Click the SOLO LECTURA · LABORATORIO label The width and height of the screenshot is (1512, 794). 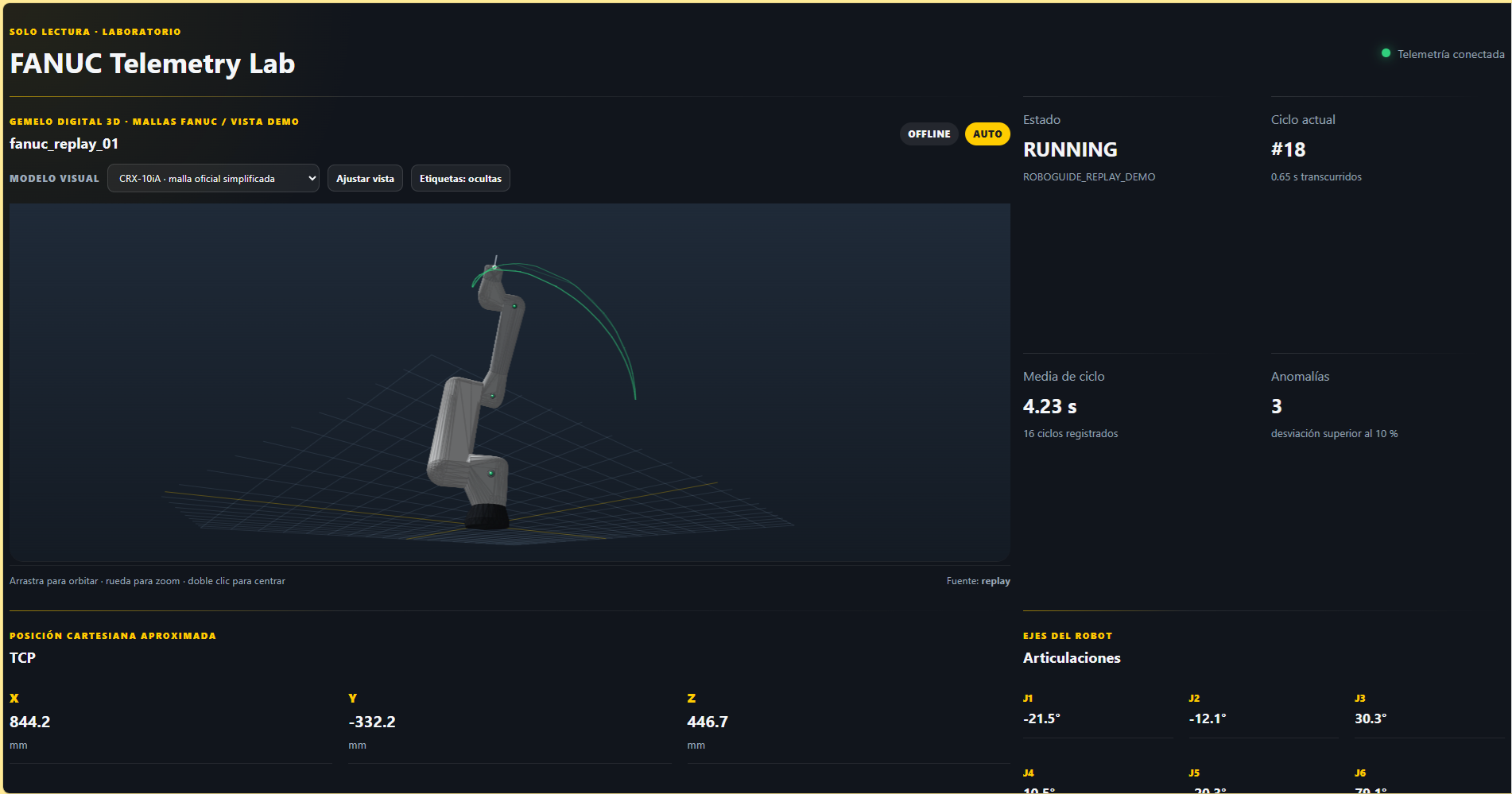(95, 32)
